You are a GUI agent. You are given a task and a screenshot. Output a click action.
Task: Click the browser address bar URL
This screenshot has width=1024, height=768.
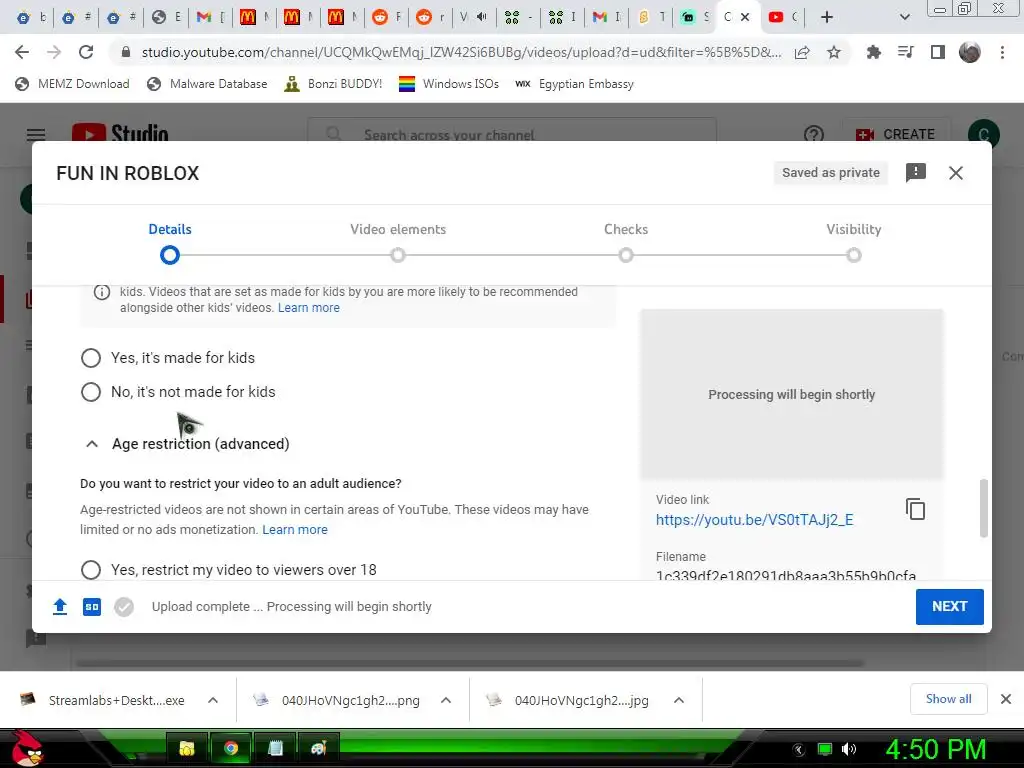coord(461,52)
